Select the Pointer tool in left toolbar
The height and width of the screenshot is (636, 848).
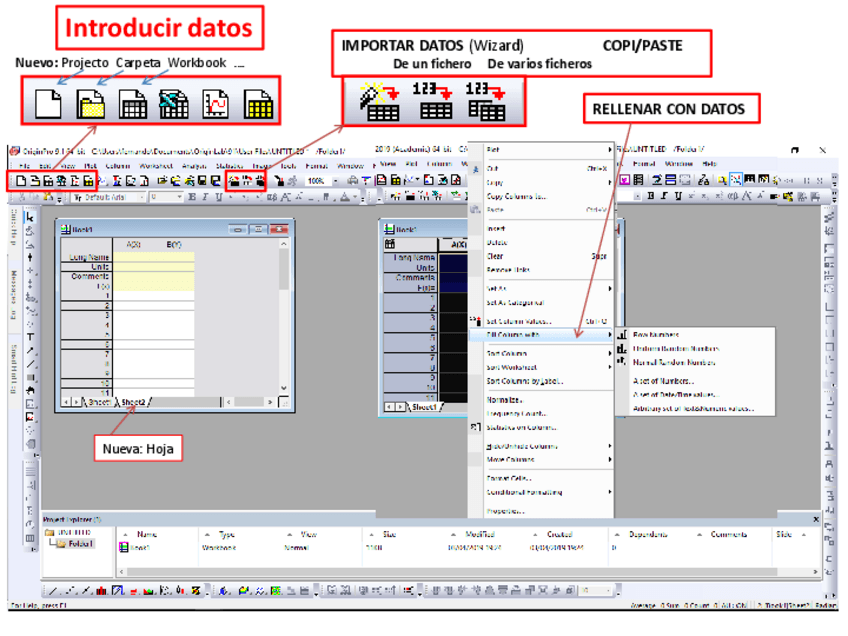point(30,217)
